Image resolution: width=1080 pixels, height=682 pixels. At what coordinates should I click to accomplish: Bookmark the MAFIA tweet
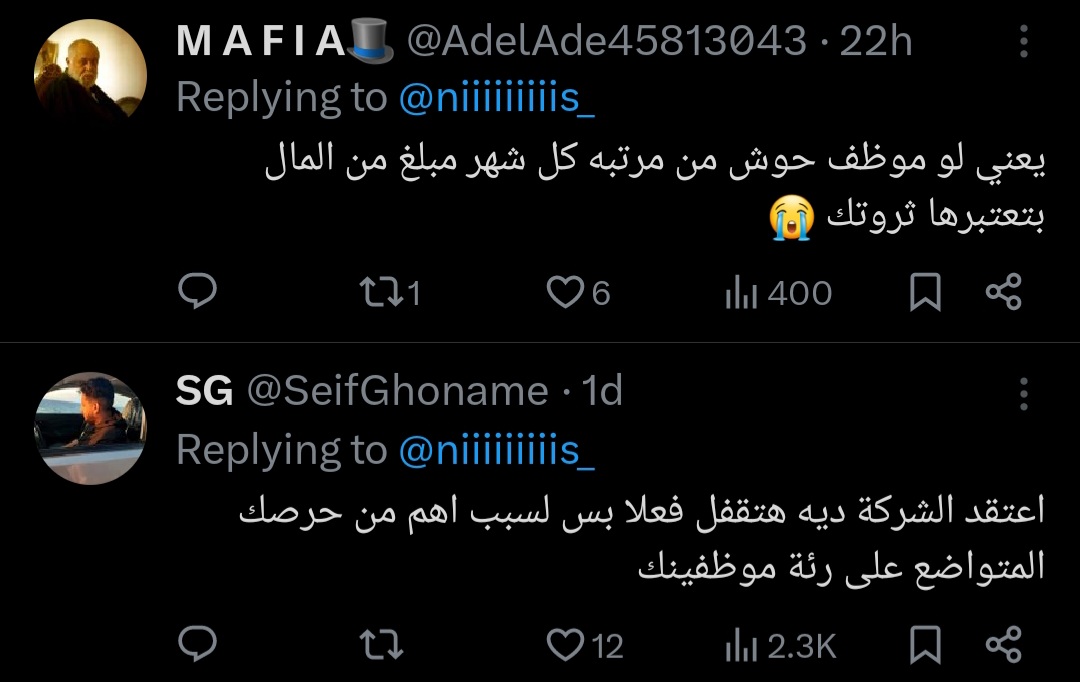[x=926, y=292]
